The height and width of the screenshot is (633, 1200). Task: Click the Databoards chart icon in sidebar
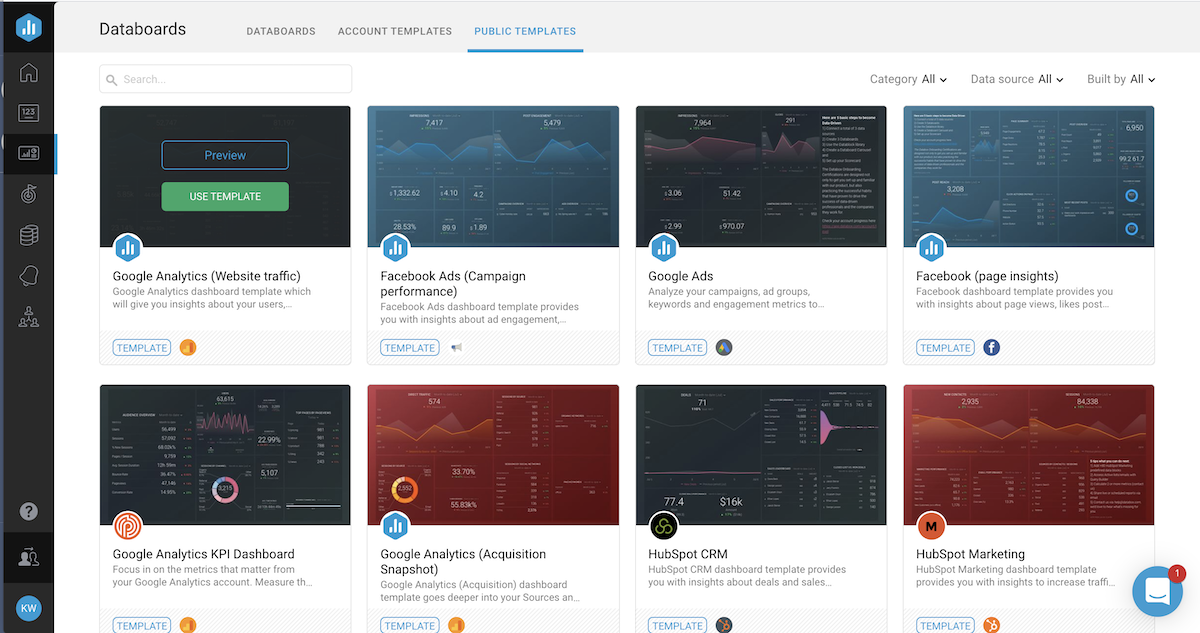pos(29,153)
